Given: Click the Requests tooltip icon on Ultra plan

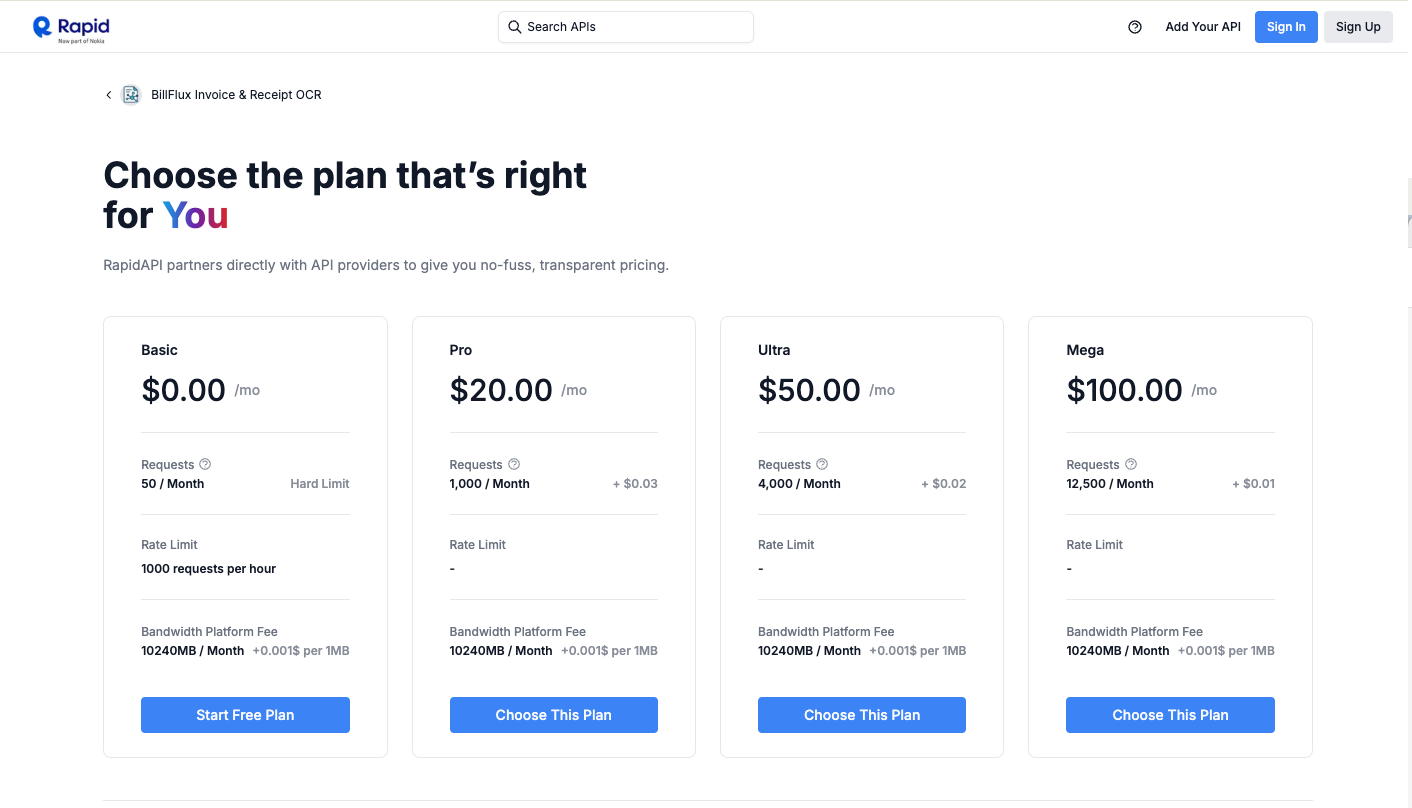Looking at the screenshot, I should pyautogui.click(x=821, y=464).
